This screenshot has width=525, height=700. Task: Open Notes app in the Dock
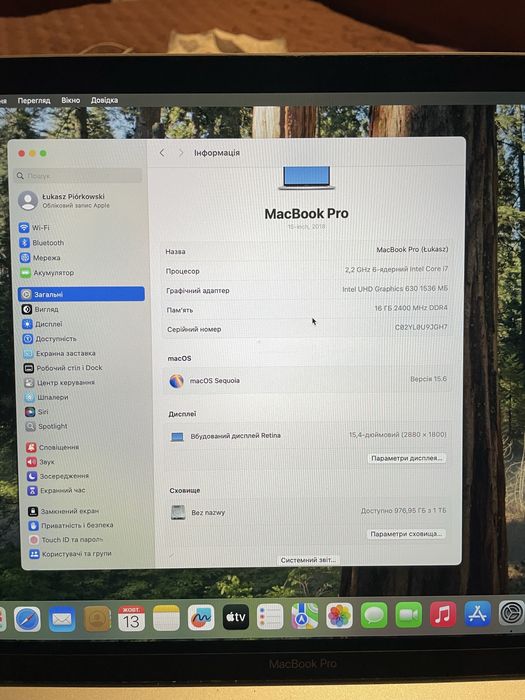tap(166, 617)
